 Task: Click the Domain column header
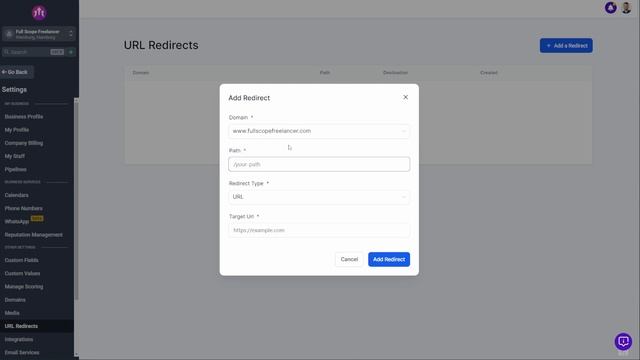(x=141, y=73)
